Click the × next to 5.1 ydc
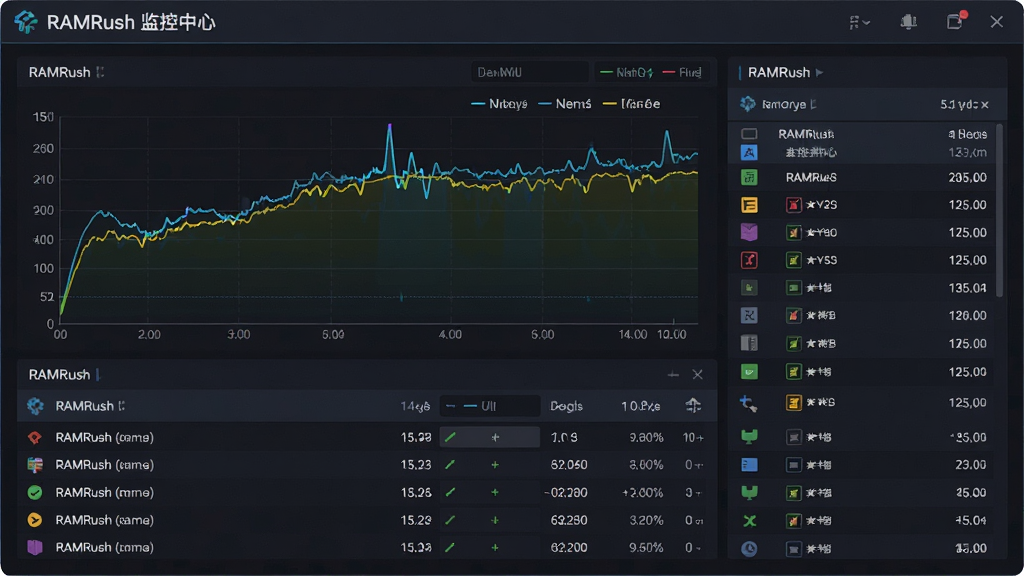 tap(985, 104)
